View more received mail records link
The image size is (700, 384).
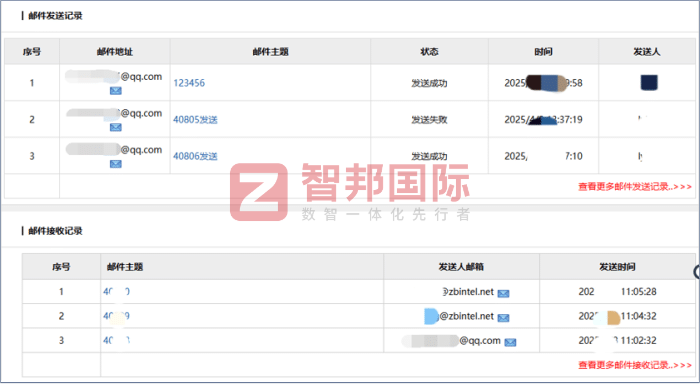coord(635,365)
